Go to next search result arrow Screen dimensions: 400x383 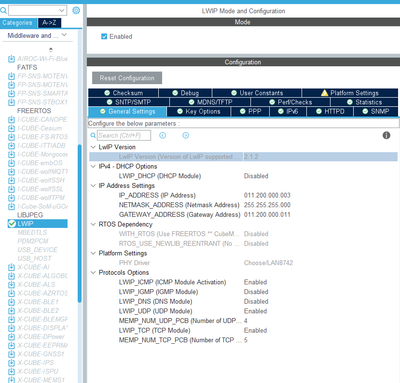186,135
